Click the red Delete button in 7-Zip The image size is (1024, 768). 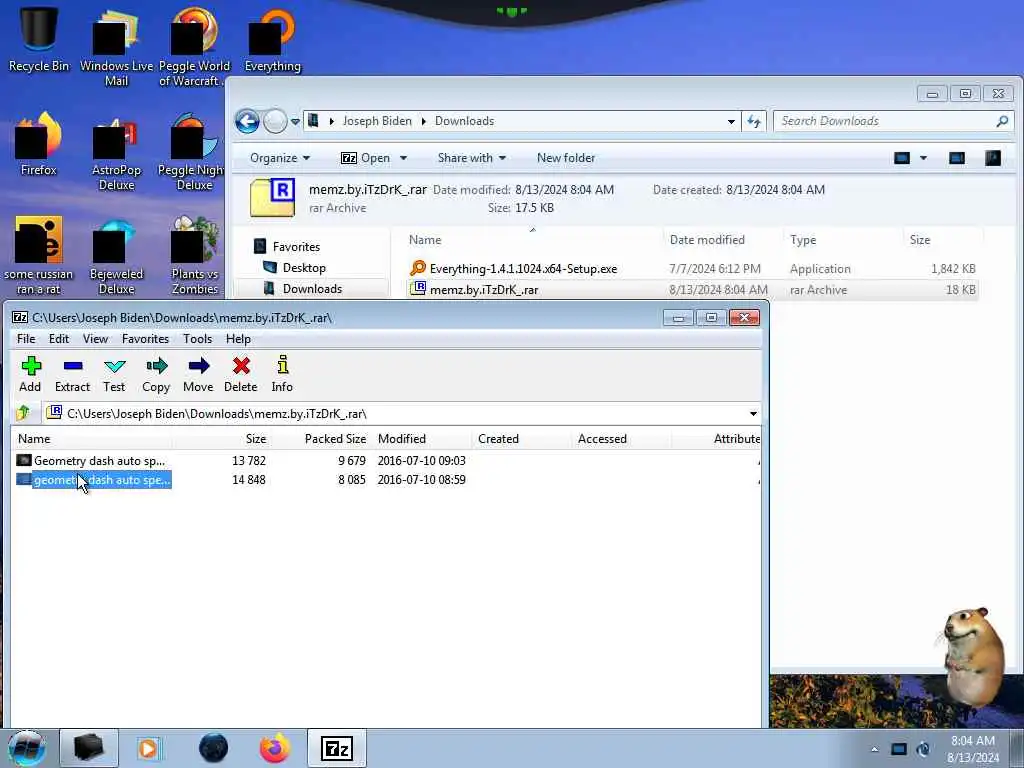pyautogui.click(x=241, y=374)
